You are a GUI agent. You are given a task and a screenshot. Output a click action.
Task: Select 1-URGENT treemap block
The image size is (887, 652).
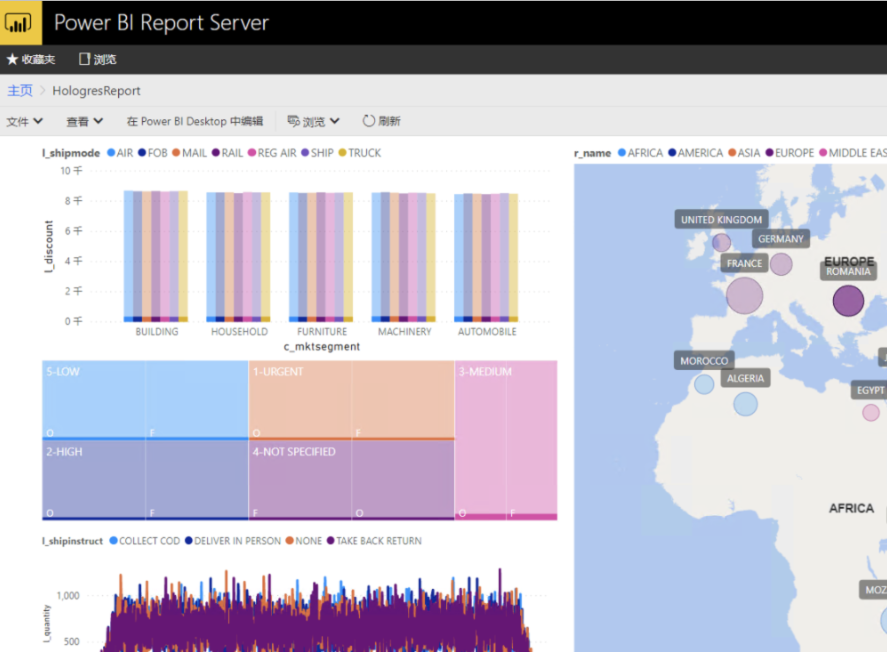point(351,400)
